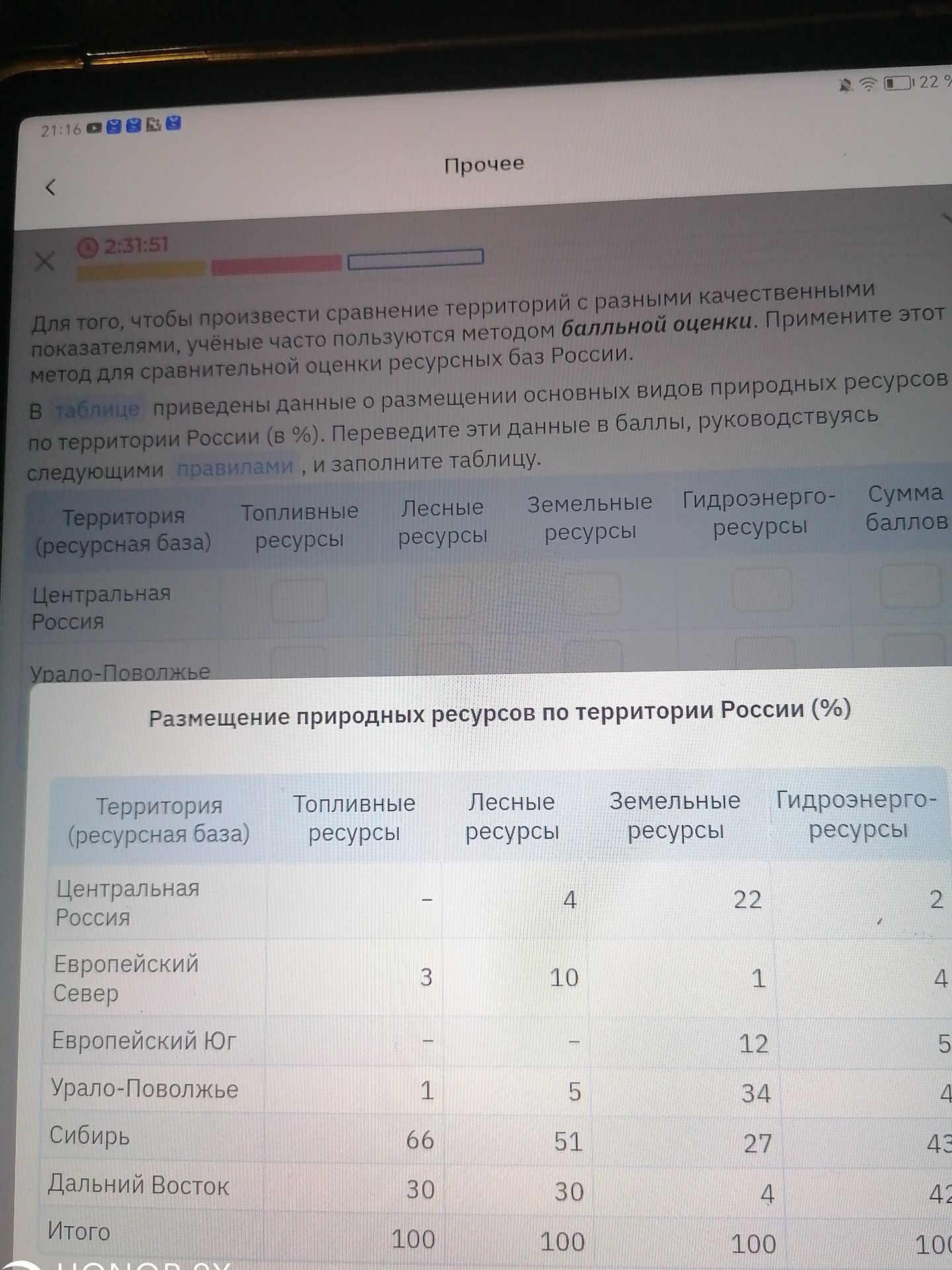
Task: Open the "правилами" link in the task text
Action: pyautogui.click(x=235, y=467)
